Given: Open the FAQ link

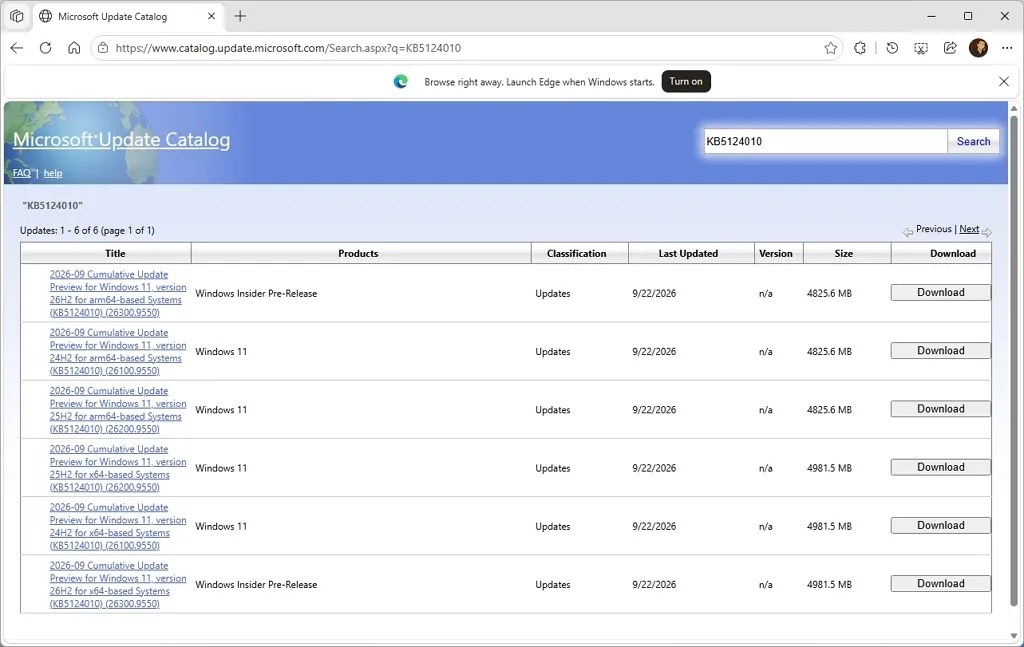Looking at the screenshot, I should [22, 173].
